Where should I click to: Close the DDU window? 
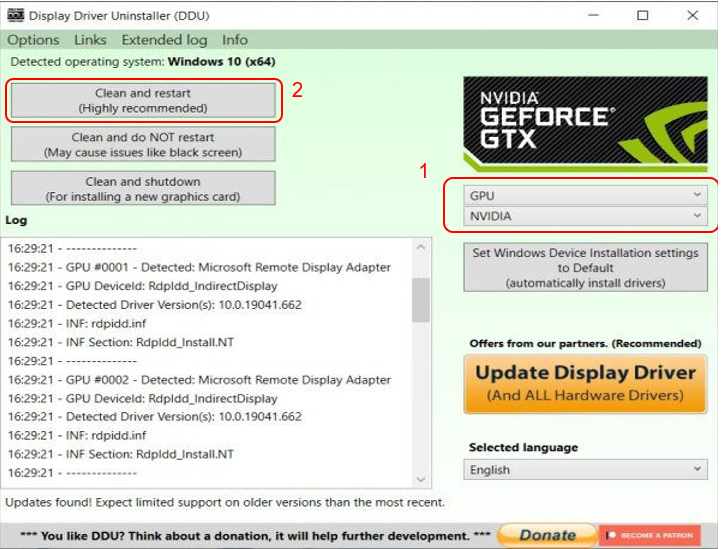tap(693, 15)
